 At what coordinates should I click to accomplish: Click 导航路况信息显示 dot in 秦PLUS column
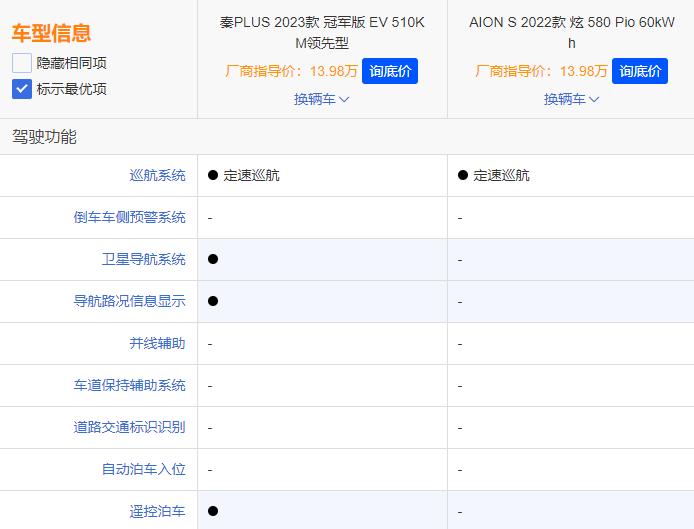point(213,301)
